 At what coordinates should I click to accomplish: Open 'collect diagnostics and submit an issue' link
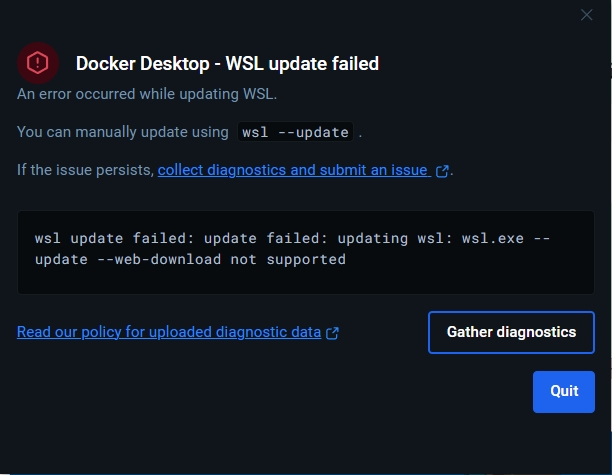point(294,170)
